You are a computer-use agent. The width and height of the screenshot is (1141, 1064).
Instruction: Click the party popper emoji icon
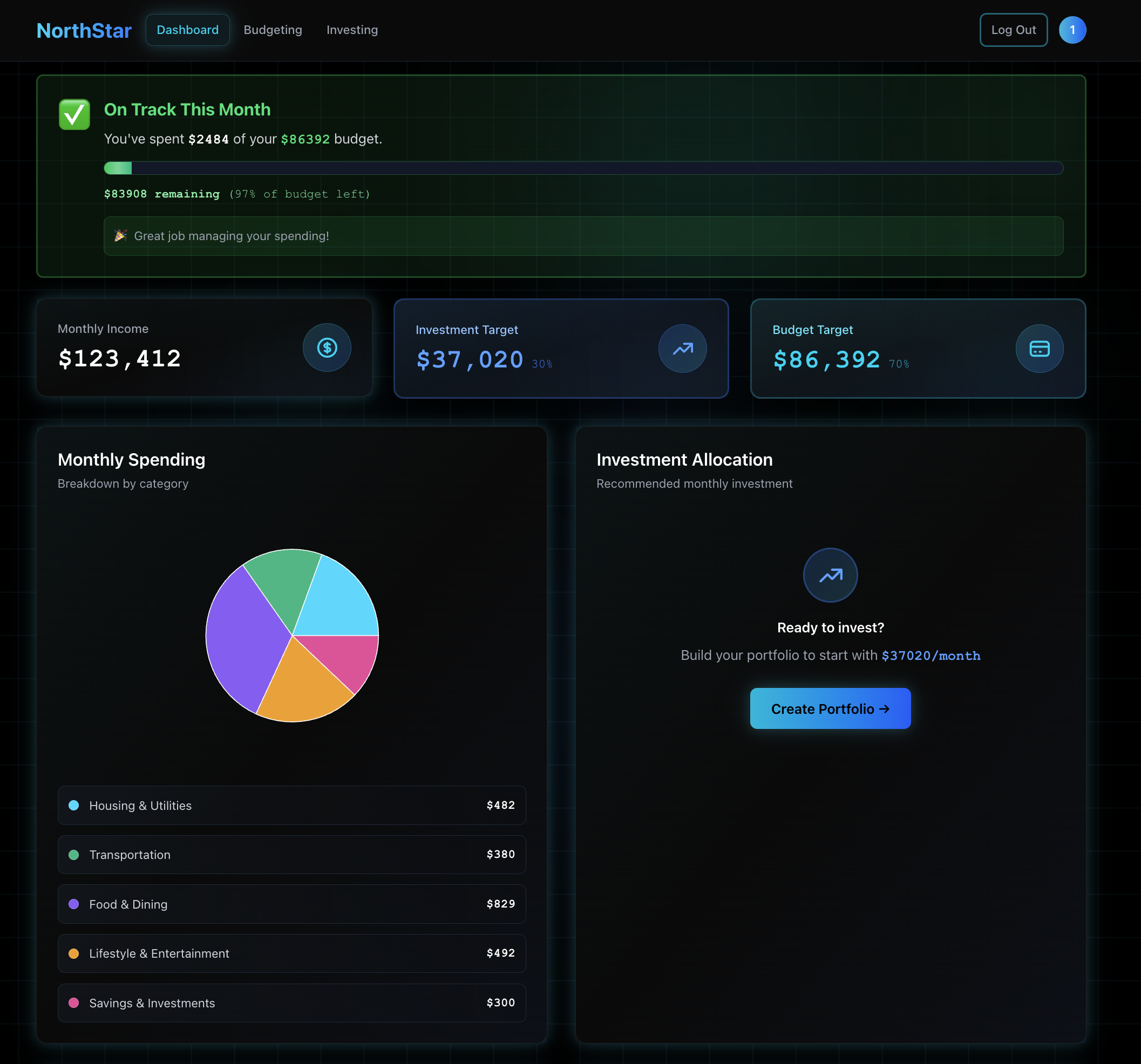point(120,236)
